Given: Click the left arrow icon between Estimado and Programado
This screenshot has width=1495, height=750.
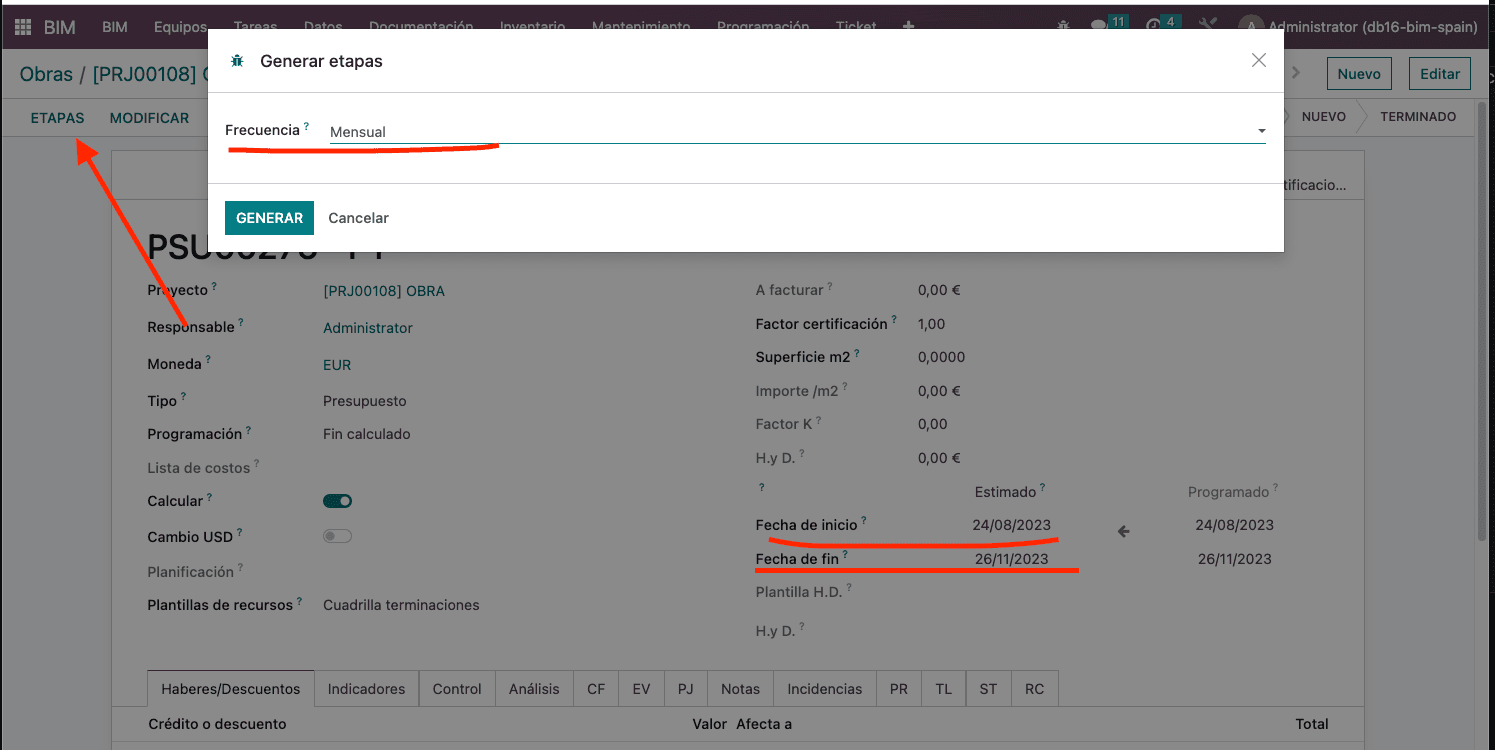Looking at the screenshot, I should point(1123,531).
